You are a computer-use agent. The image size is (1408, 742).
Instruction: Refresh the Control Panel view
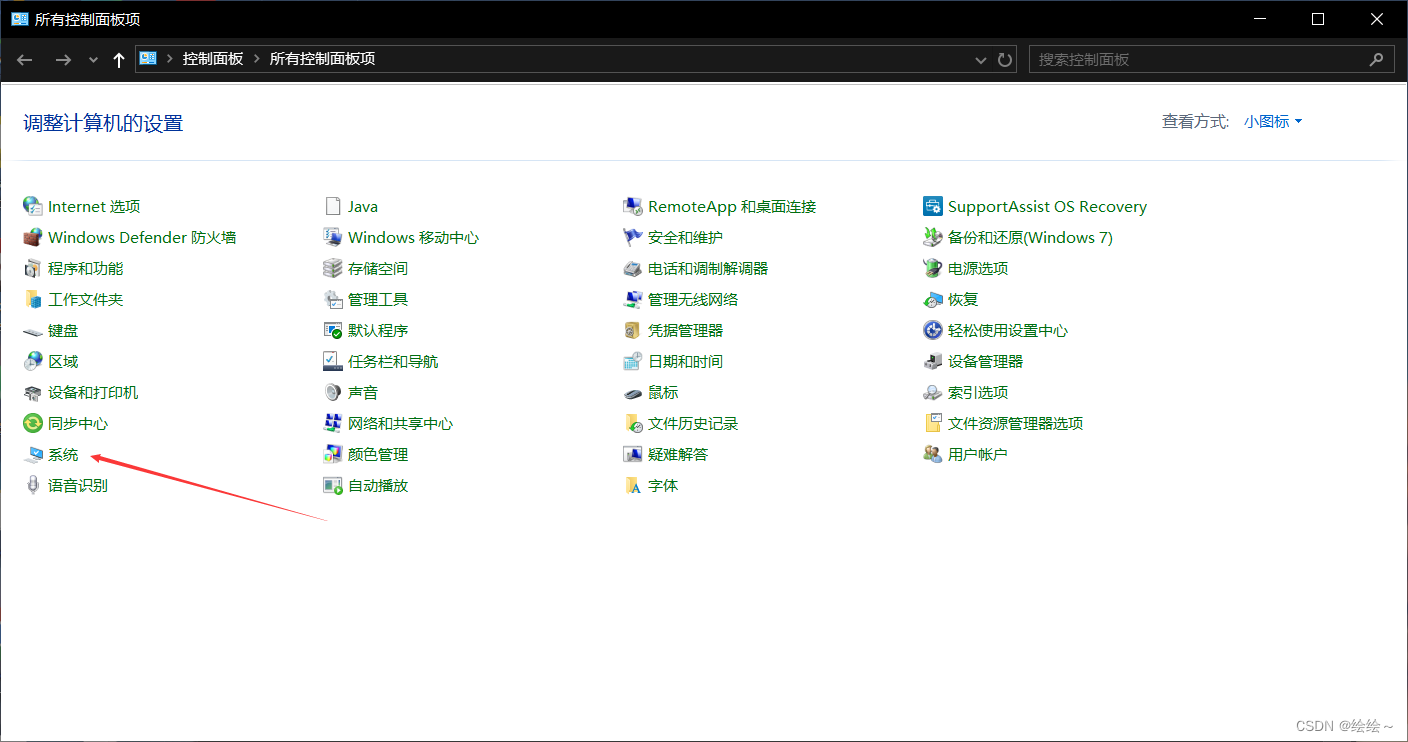coord(1005,59)
